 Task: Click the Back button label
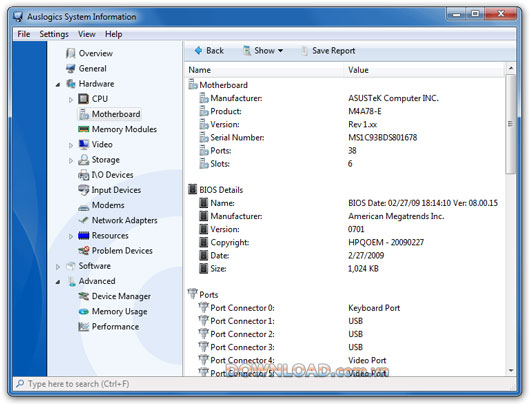point(215,51)
